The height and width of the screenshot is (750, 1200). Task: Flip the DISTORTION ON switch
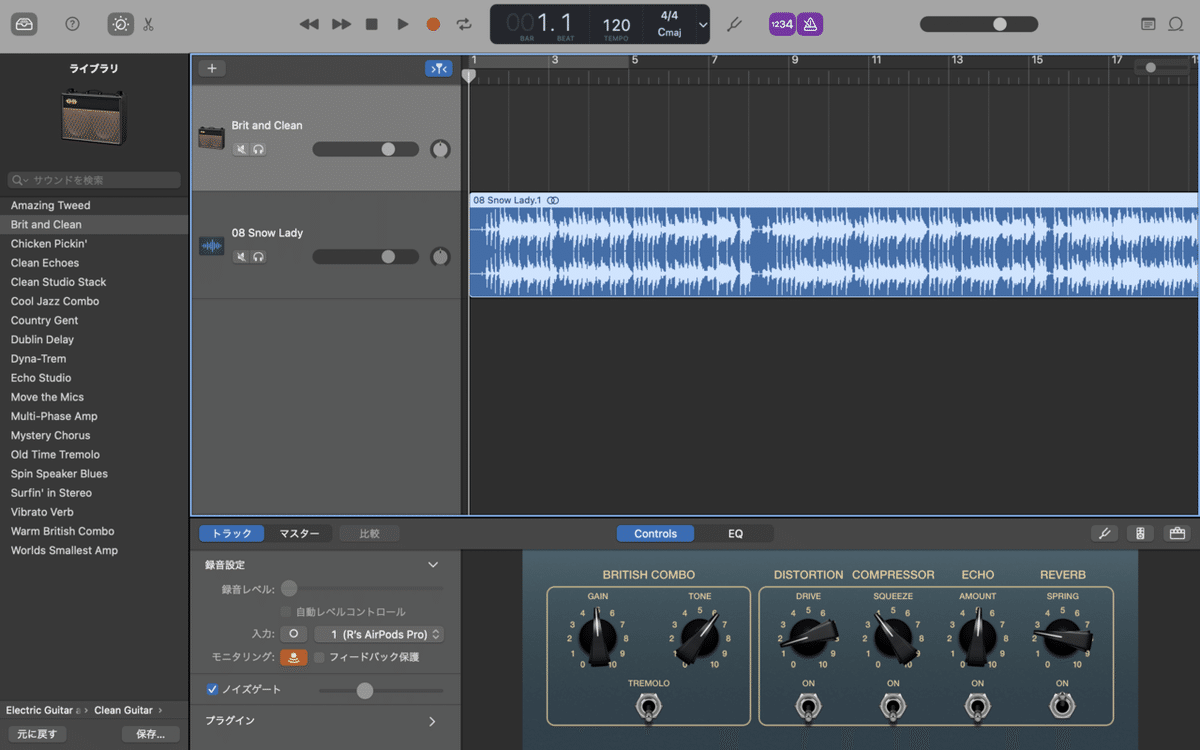point(808,708)
